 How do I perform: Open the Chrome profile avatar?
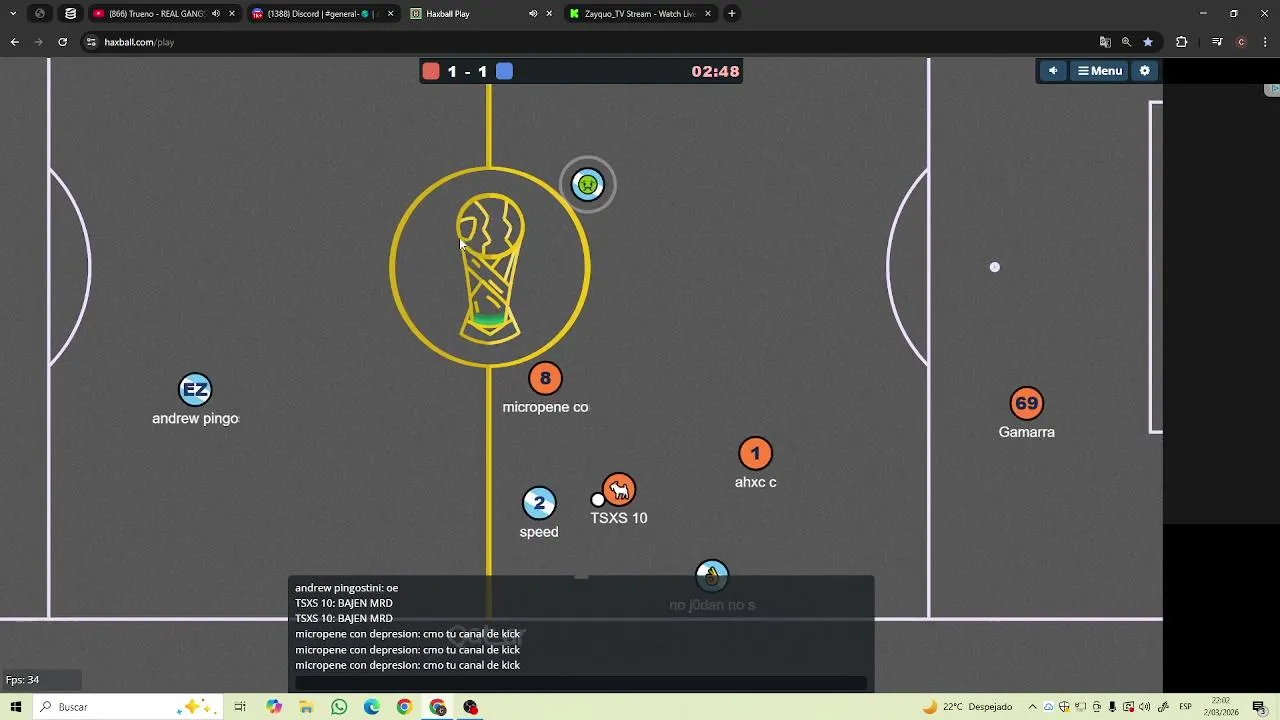point(1241,42)
